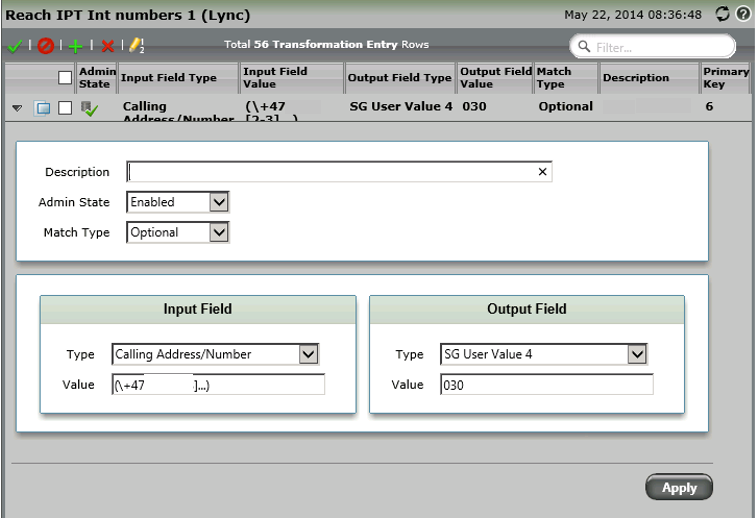Image resolution: width=755 pixels, height=518 pixels.
Task: Click the blue window icon in row 6
Action: point(42,108)
